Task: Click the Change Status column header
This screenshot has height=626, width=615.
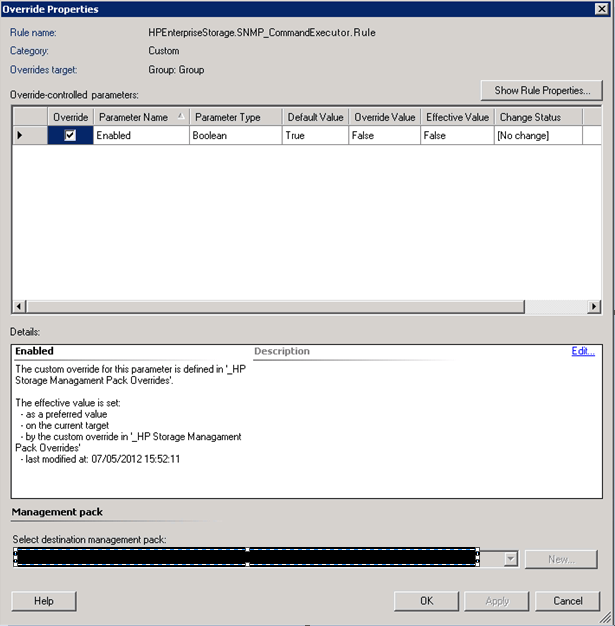Action: coord(538,117)
